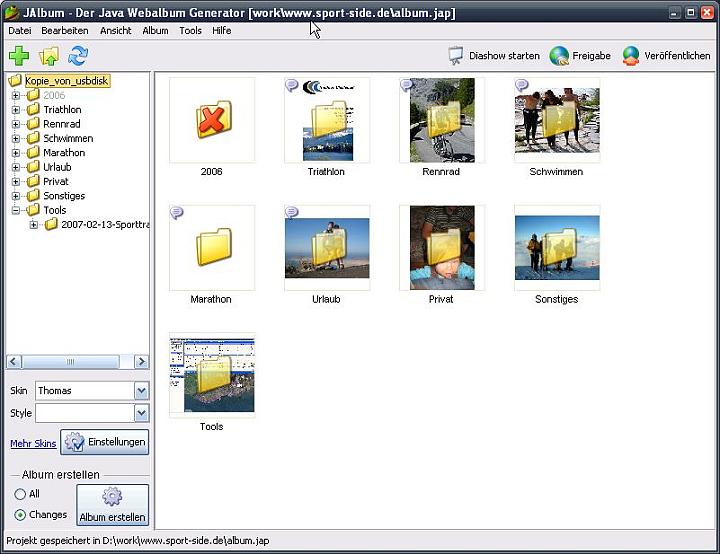The width and height of the screenshot is (720, 554).
Task: Click the open folder with arrow icon
Action: (49, 56)
